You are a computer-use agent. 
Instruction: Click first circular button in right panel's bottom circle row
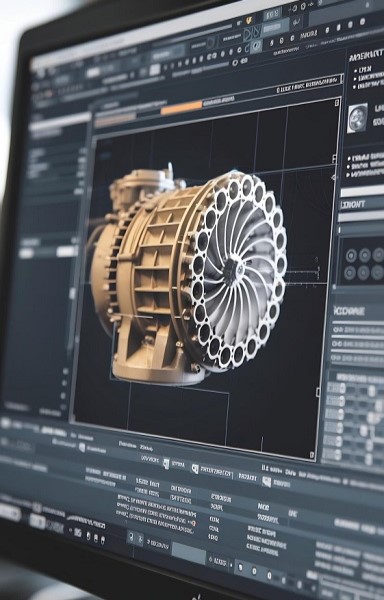click(x=350, y=273)
